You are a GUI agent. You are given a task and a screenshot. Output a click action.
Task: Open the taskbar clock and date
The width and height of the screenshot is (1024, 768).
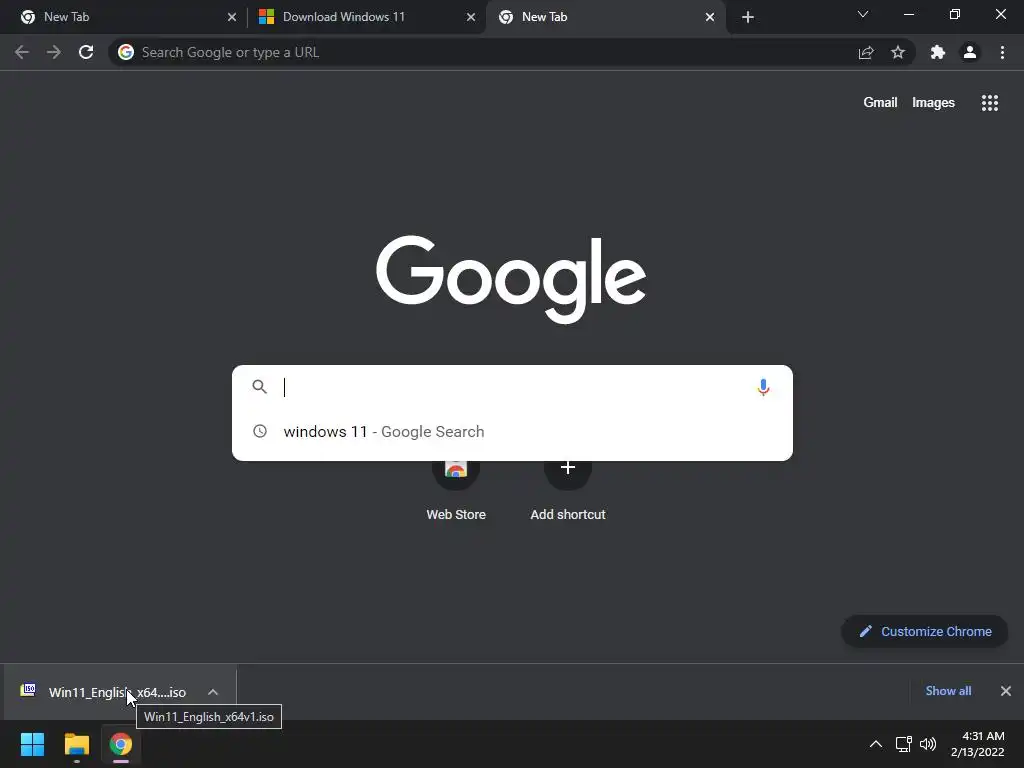click(x=978, y=744)
